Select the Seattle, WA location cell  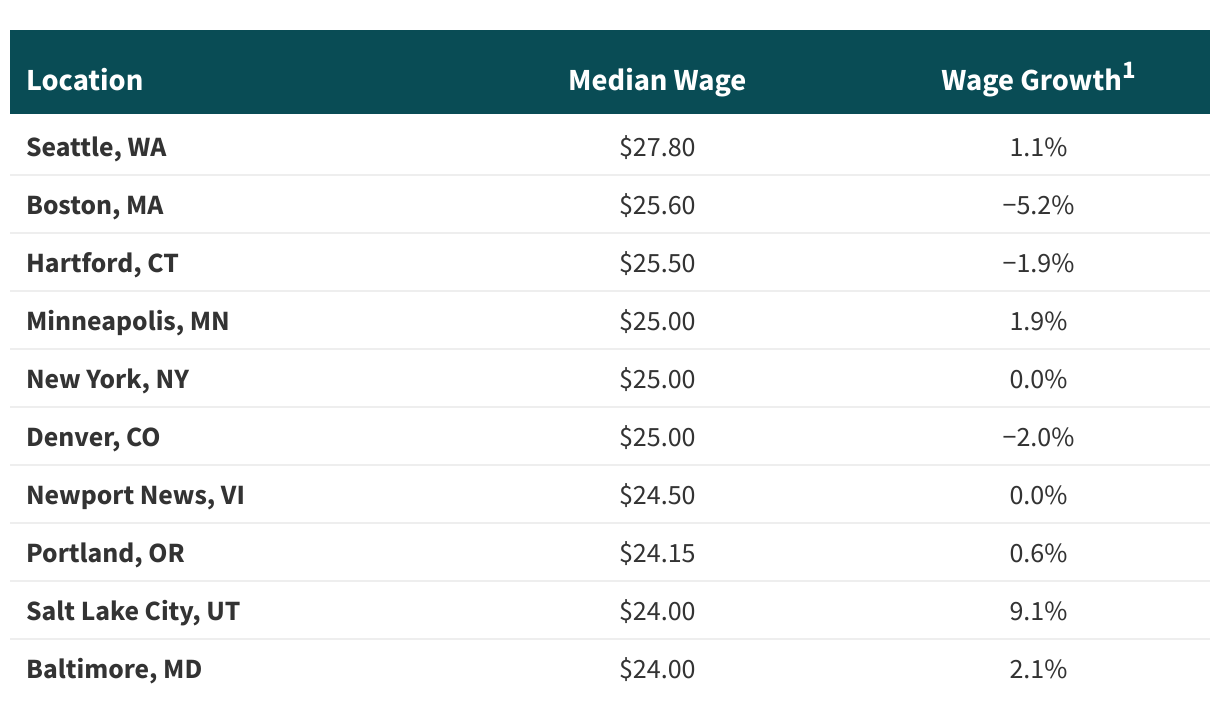pyautogui.click(x=96, y=147)
